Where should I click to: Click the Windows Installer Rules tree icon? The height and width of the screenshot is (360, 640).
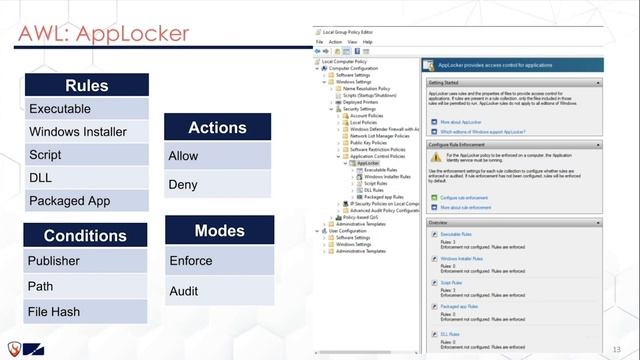(x=360, y=177)
